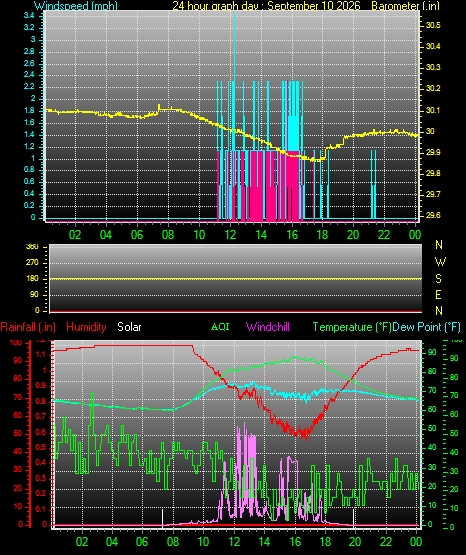Click the Windchill legend label
This screenshot has height=555, width=466.
click(267, 327)
